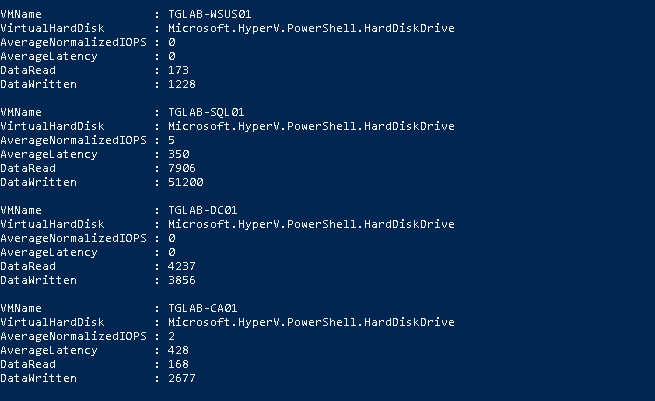The image size is (655, 401).
Task: Click AverageLatency value 350
Action: (178, 154)
